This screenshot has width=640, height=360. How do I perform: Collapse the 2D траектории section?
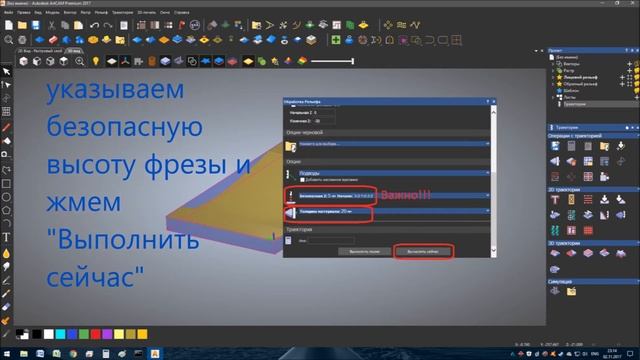point(594,190)
